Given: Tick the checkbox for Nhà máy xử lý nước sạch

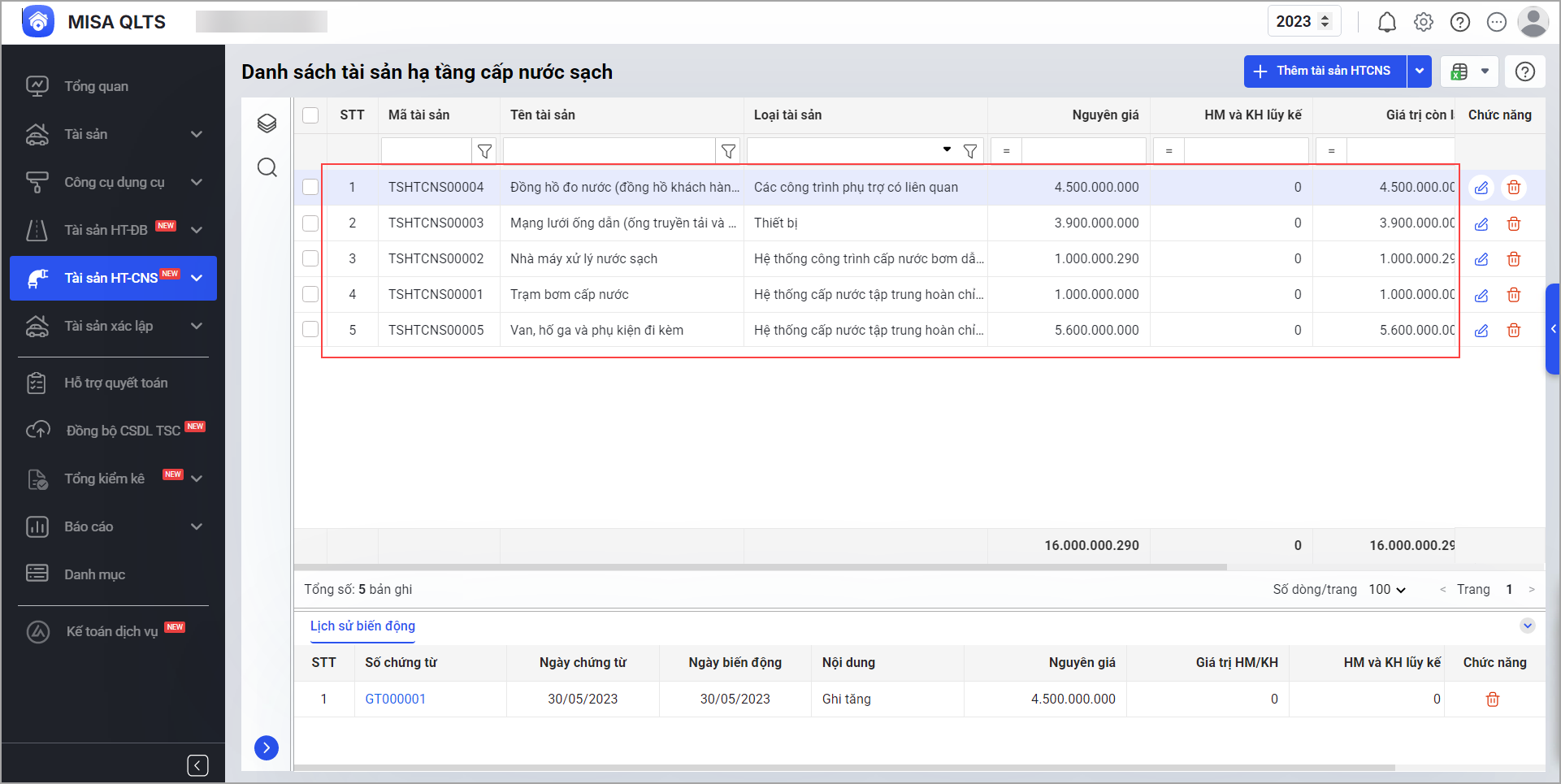Looking at the screenshot, I should coord(310,258).
